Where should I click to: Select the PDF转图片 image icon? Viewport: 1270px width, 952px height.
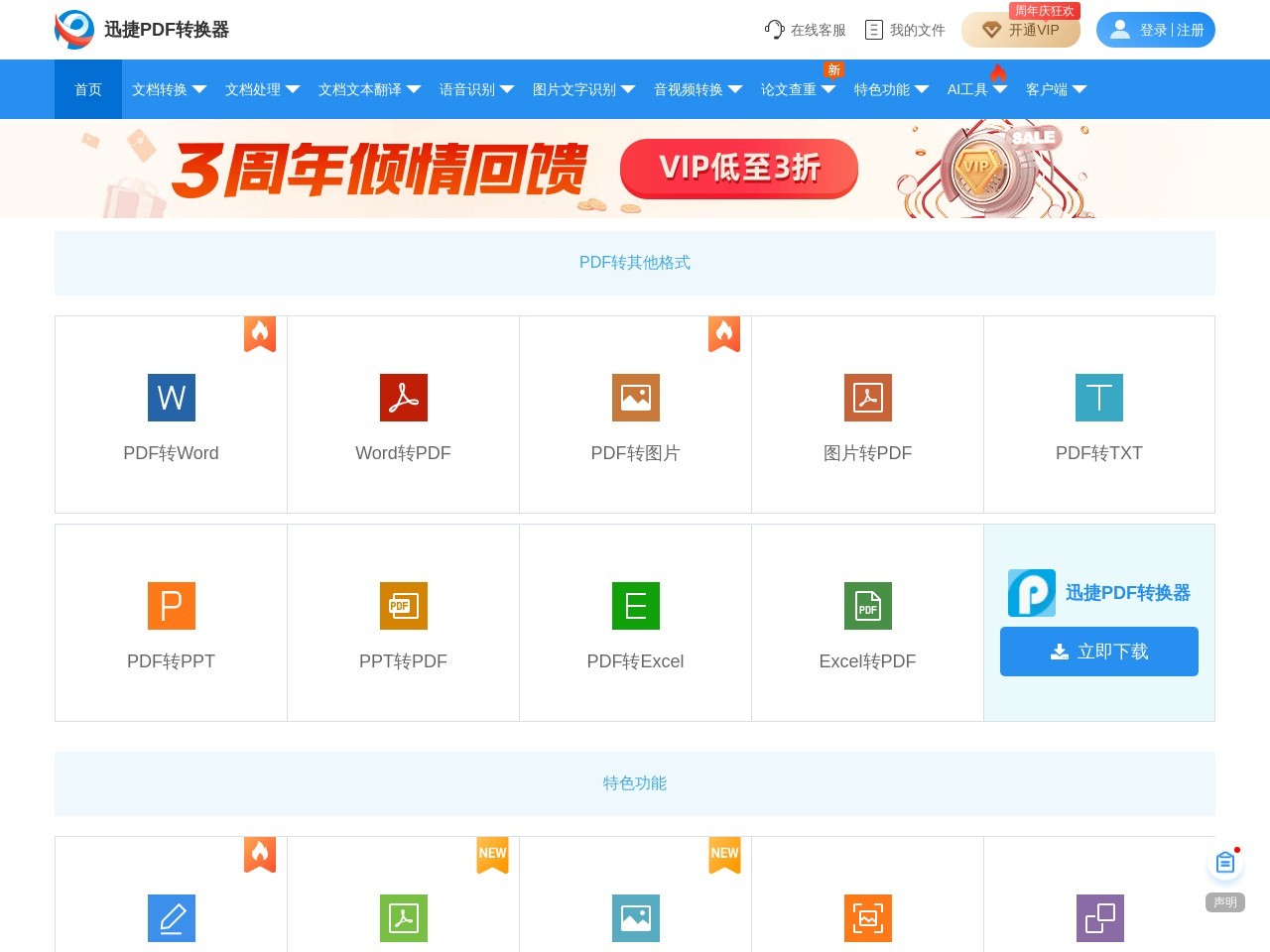point(635,398)
